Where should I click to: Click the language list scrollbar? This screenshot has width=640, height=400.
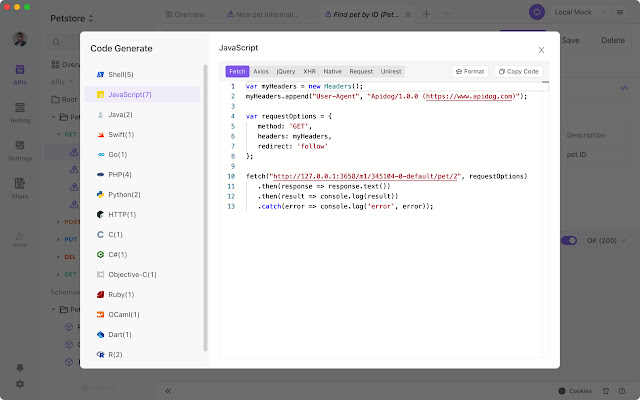(x=205, y=207)
